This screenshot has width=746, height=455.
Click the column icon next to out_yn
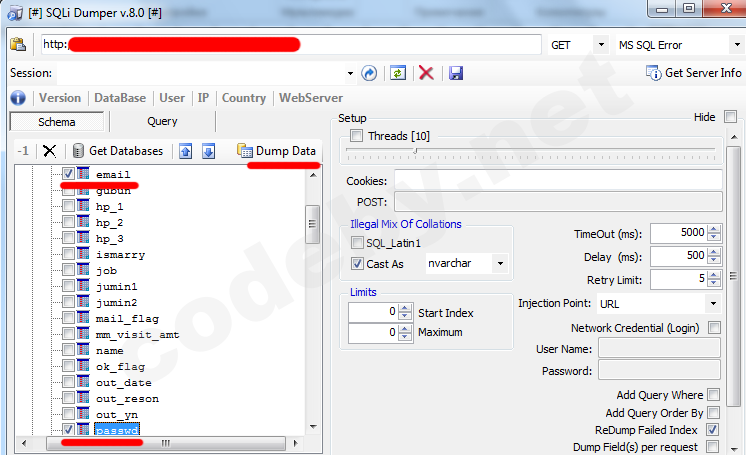(x=83, y=414)
